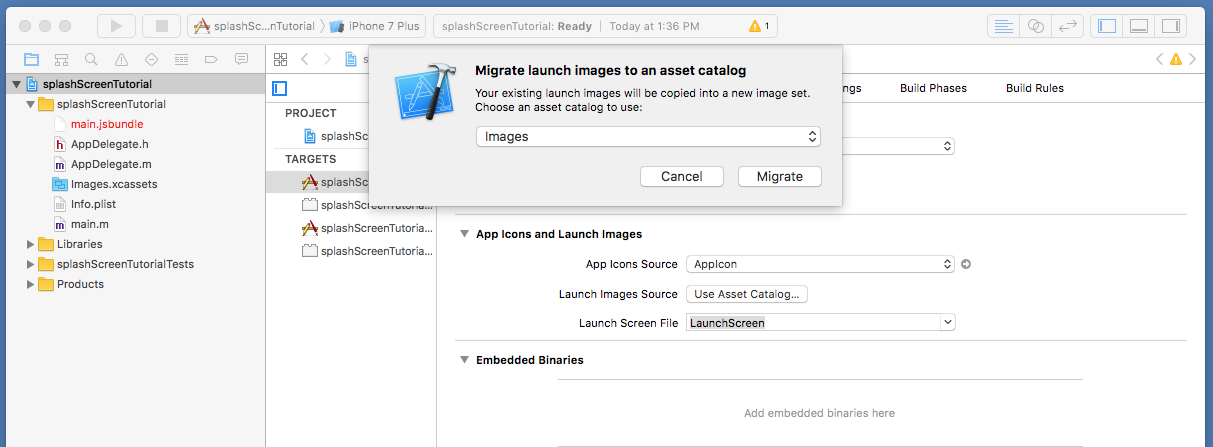Image resolution: width=1213 pixels, height=447 pixels.
Task: Open the Launch Screen File combo box
Action: pos(948,323)
